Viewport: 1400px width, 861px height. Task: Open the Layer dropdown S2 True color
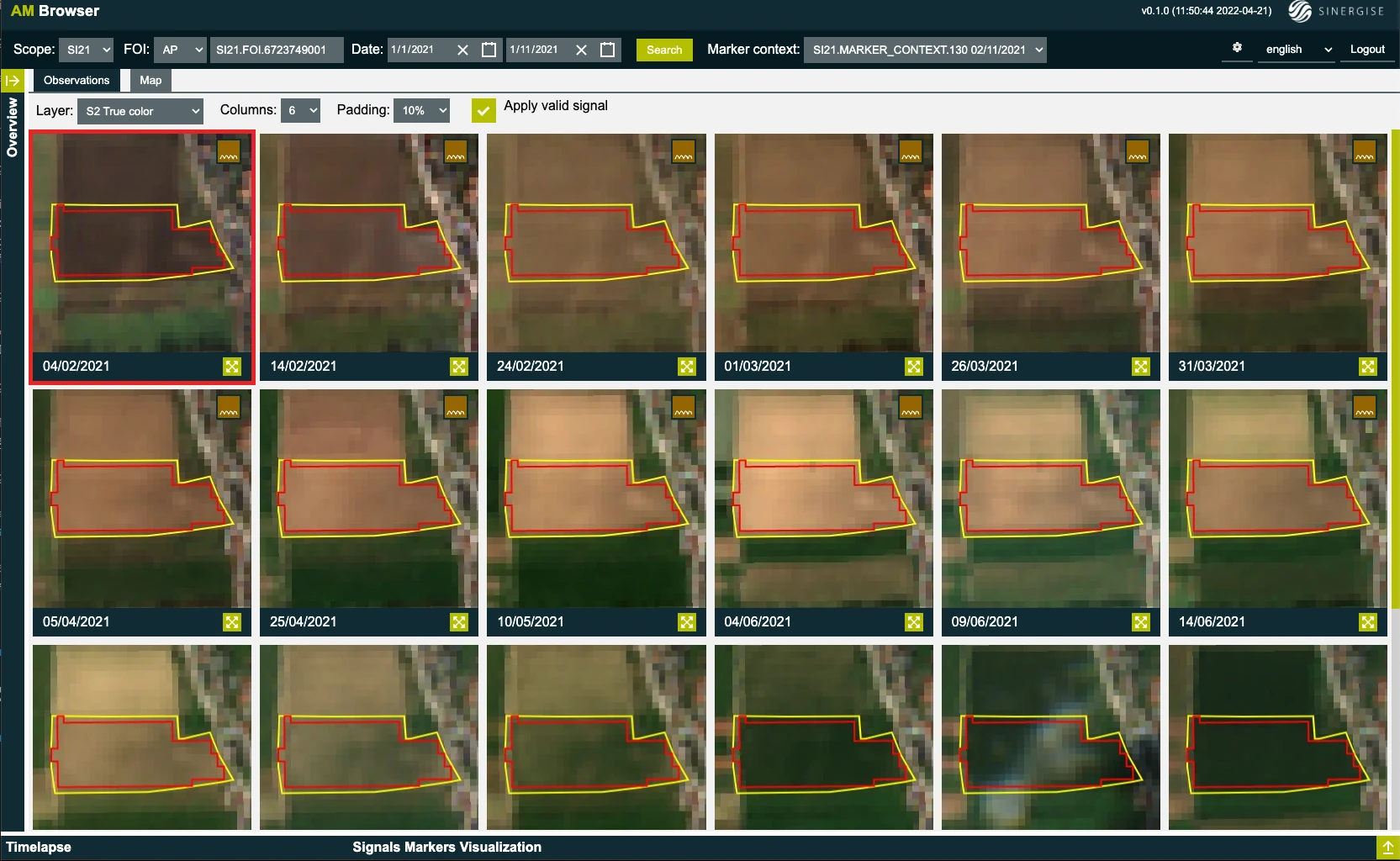(140, 111)
